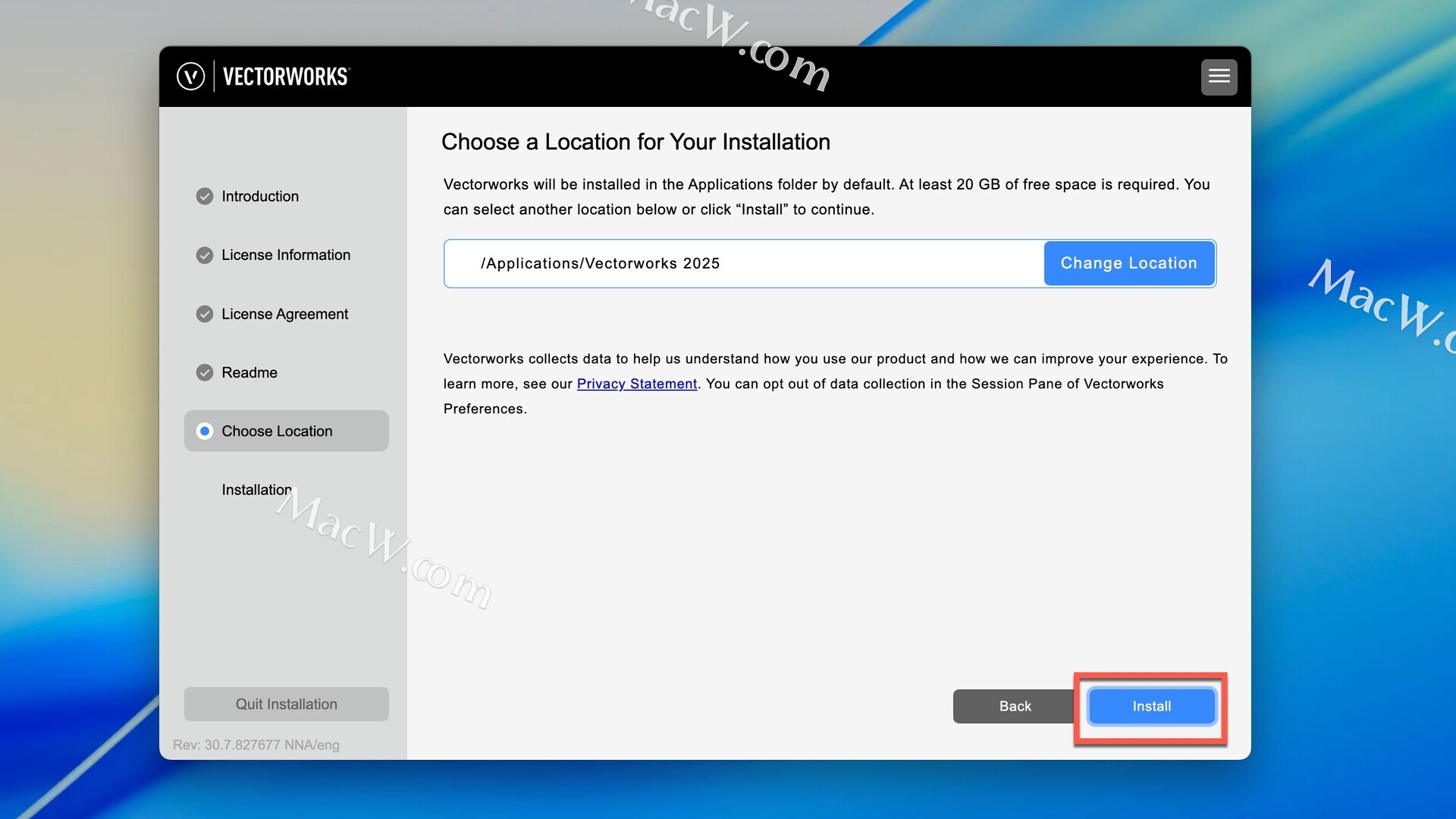The image size is (1456, 819).
Task: Select the Installation step label
Action: click(256, 490)
